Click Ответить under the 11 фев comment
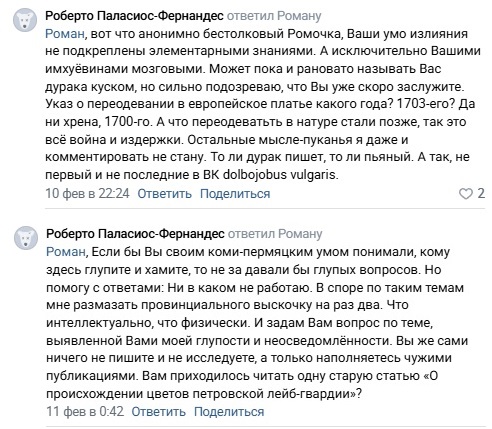Screen dimensions: 492x429 (x=158, y=412)
